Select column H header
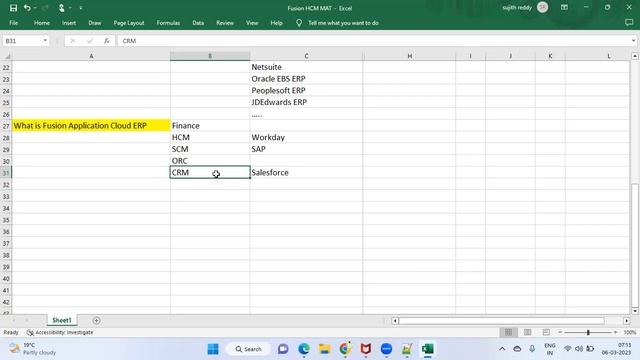 coord(409,56)
